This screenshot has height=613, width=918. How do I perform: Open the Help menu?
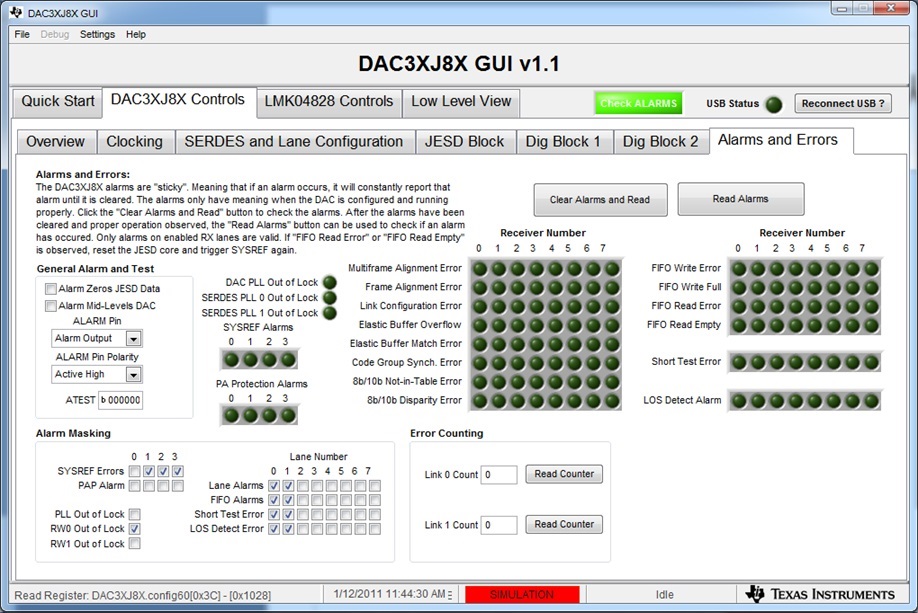(136, 35)
